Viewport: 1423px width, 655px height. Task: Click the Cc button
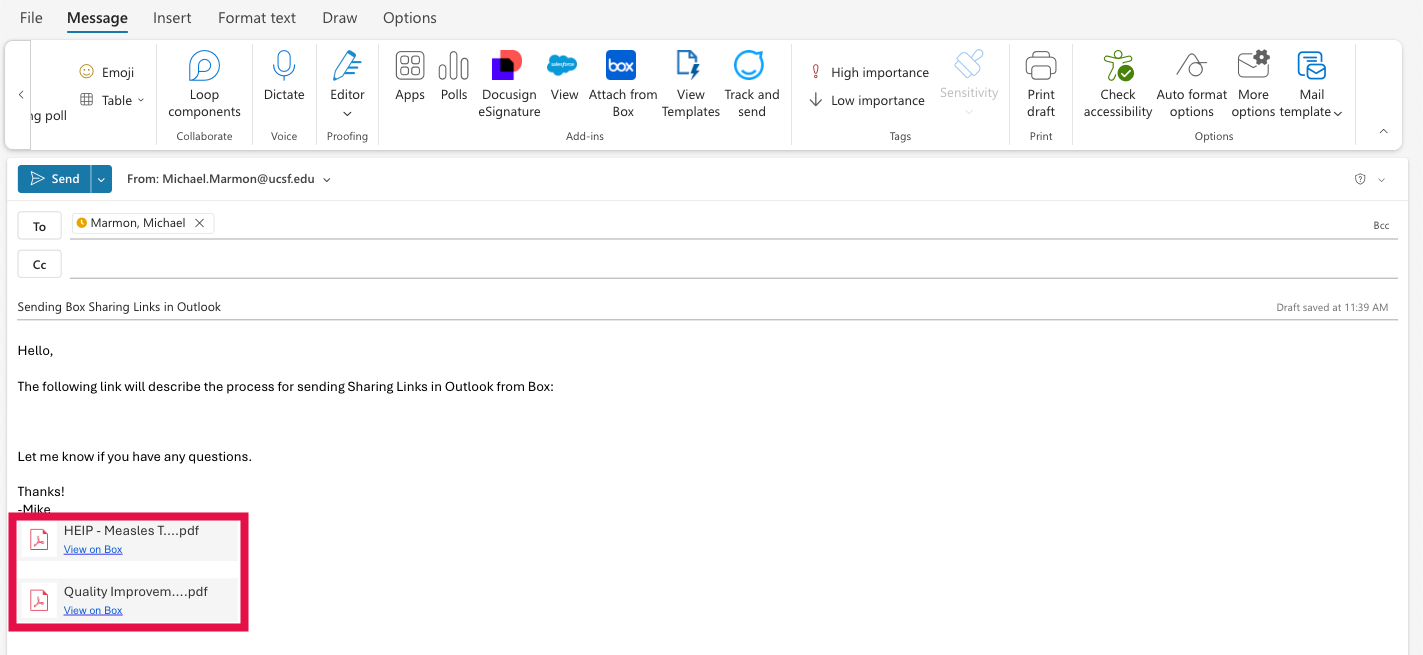click(x=39, y=265)
